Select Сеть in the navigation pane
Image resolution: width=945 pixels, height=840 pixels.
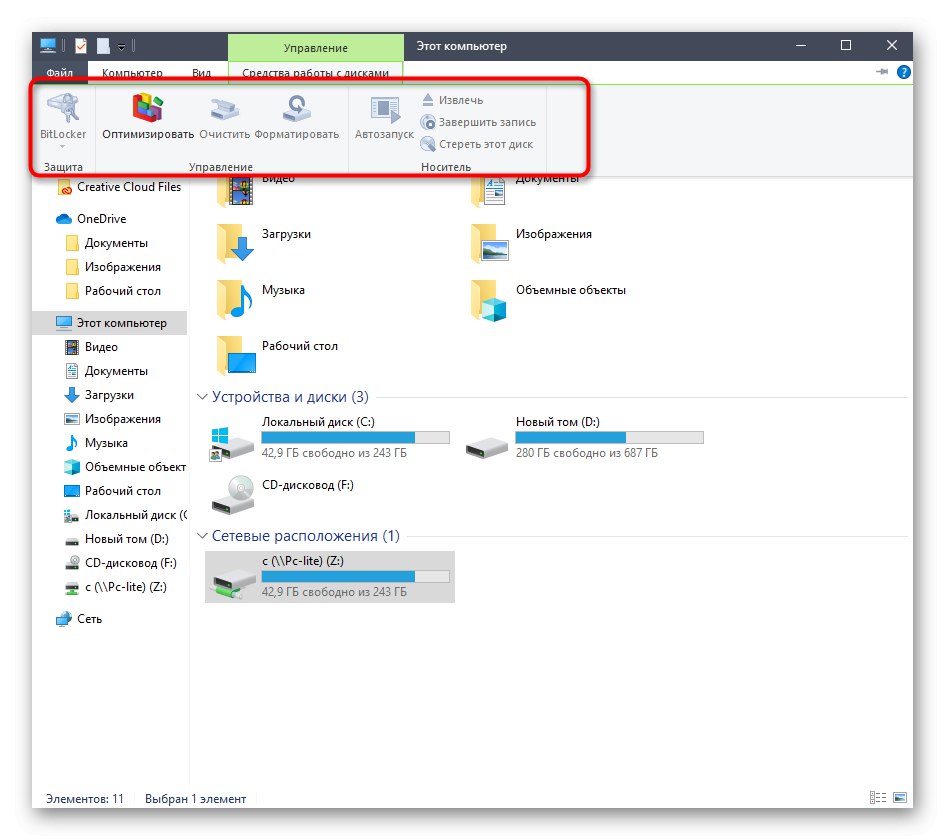tap(79, 619)
